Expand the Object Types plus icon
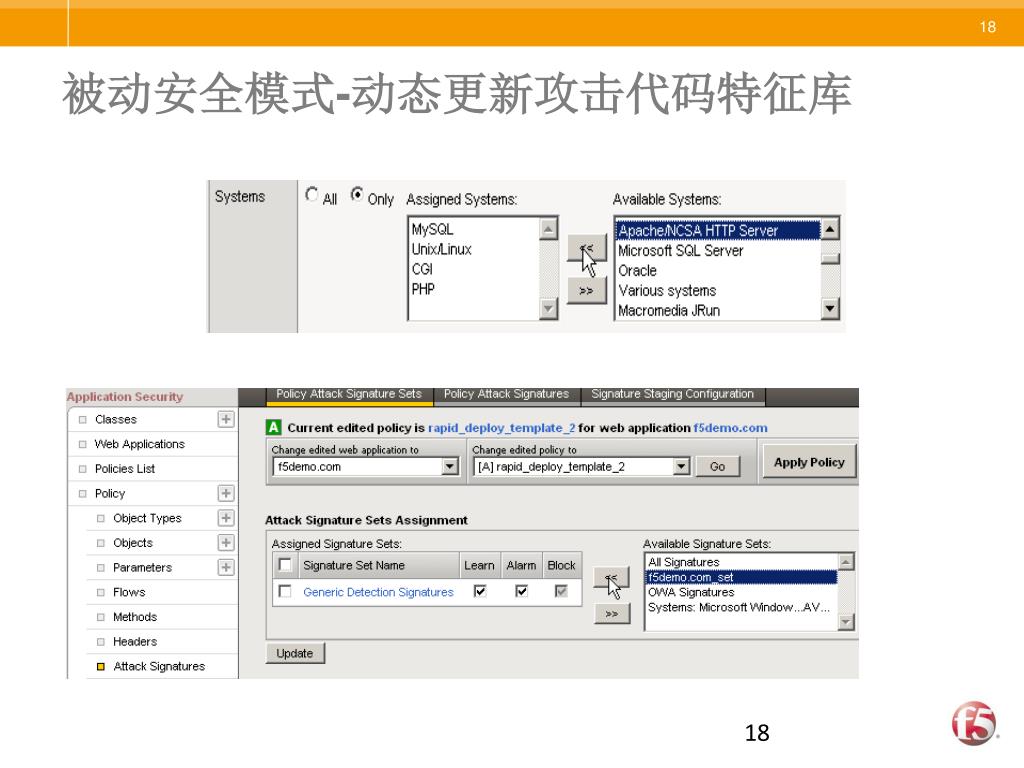1024x768 pixels. coord(226,518)
